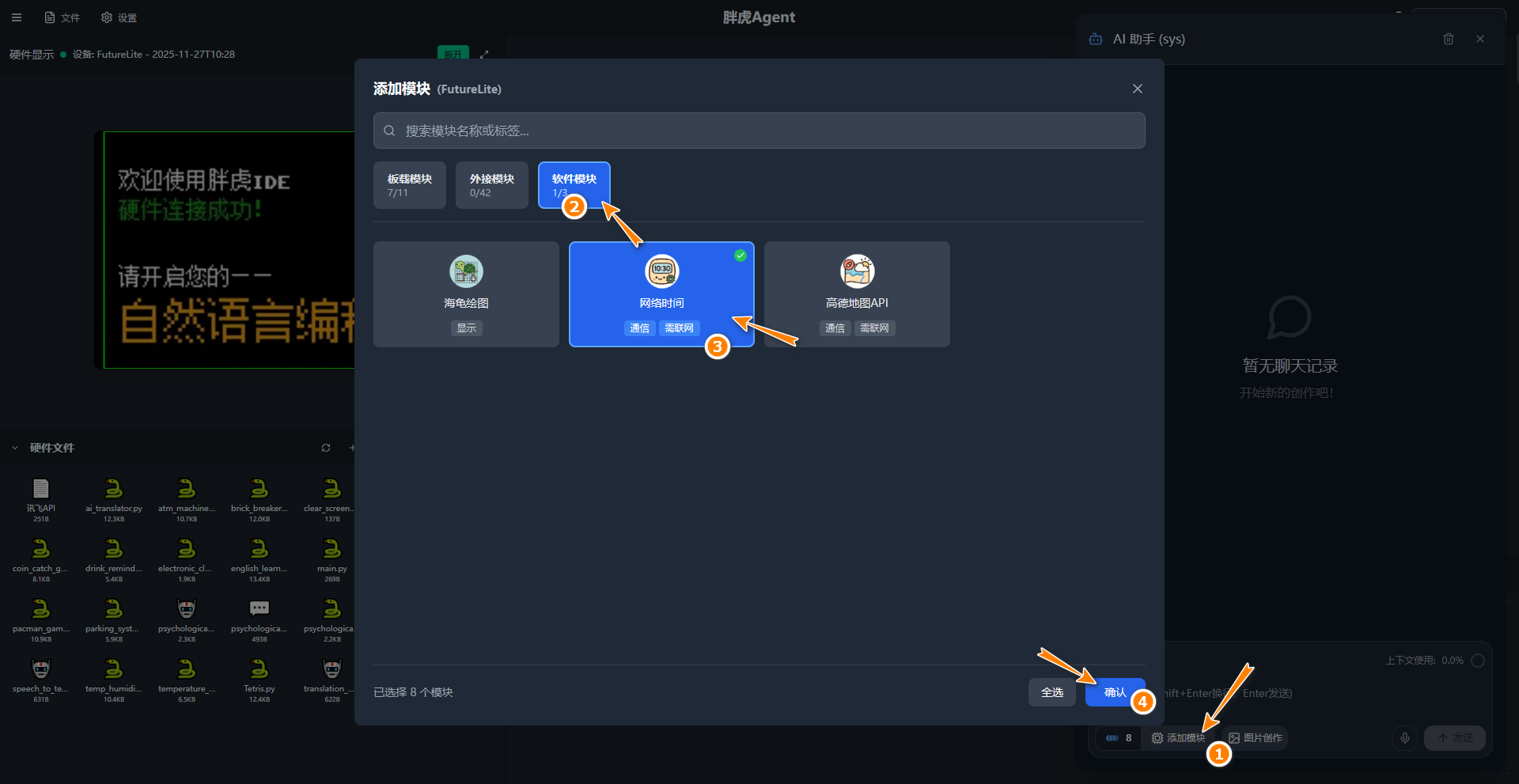Refresh the 硬件文件 file list
The height and width of the screenshot is (784, 1519).
pyautogui.click(x=325, y=448)
